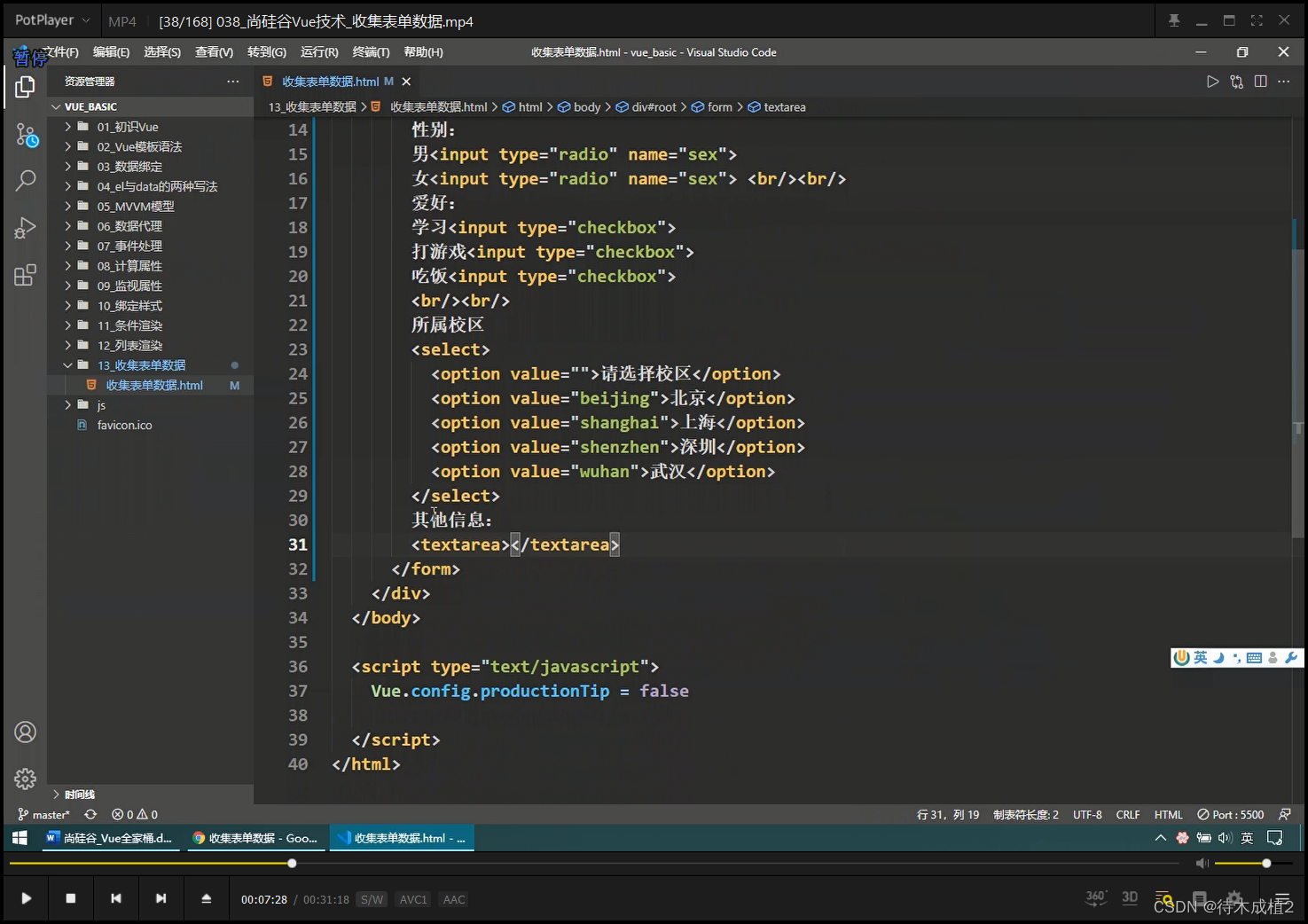Image resolution: width=1308 pixels, height=924 pixels.
Task: Open the 终端(T) menu
Action: [x=371, y=52]
